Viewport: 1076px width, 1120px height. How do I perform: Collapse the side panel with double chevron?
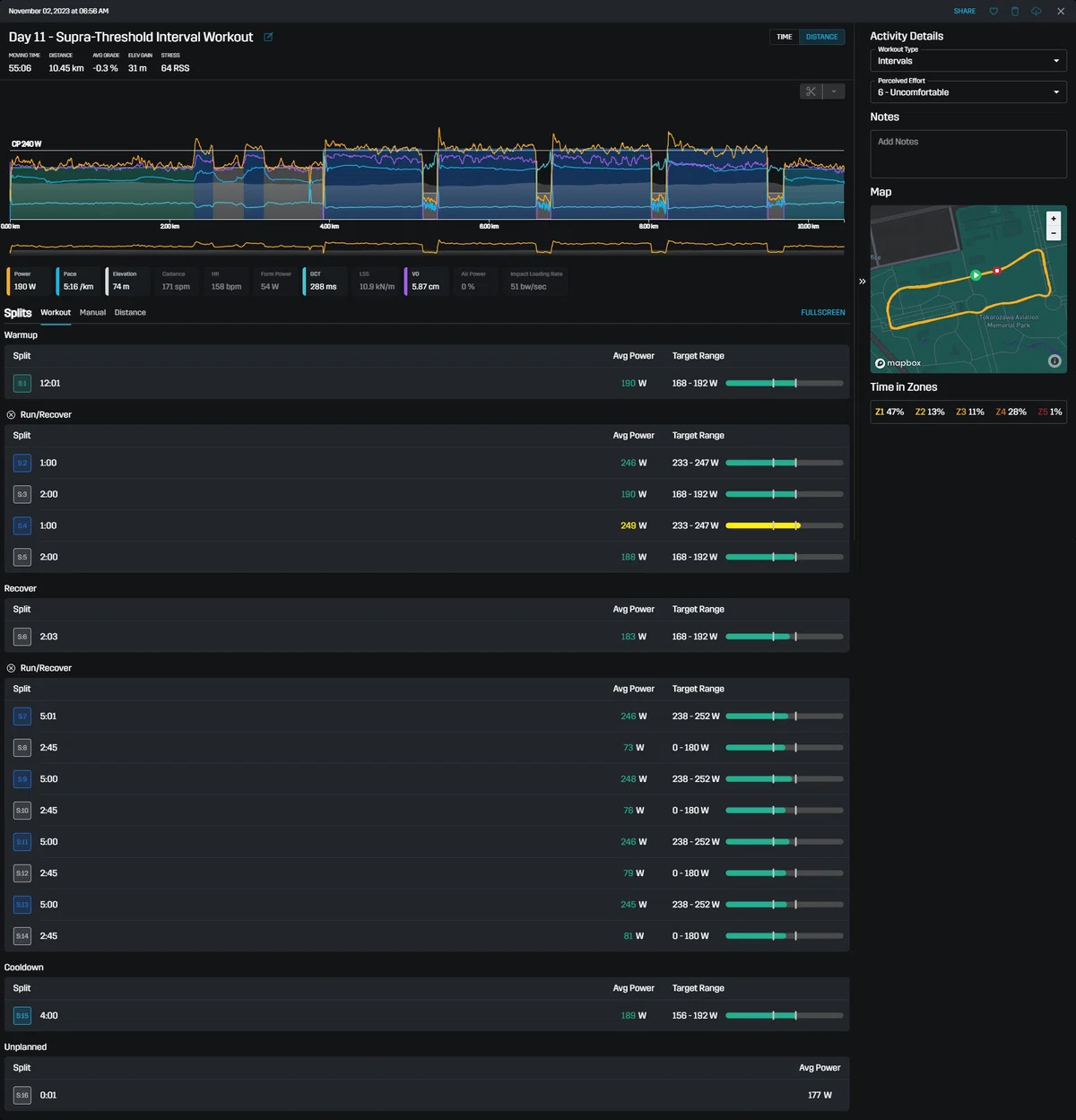(x=862, y=281)
